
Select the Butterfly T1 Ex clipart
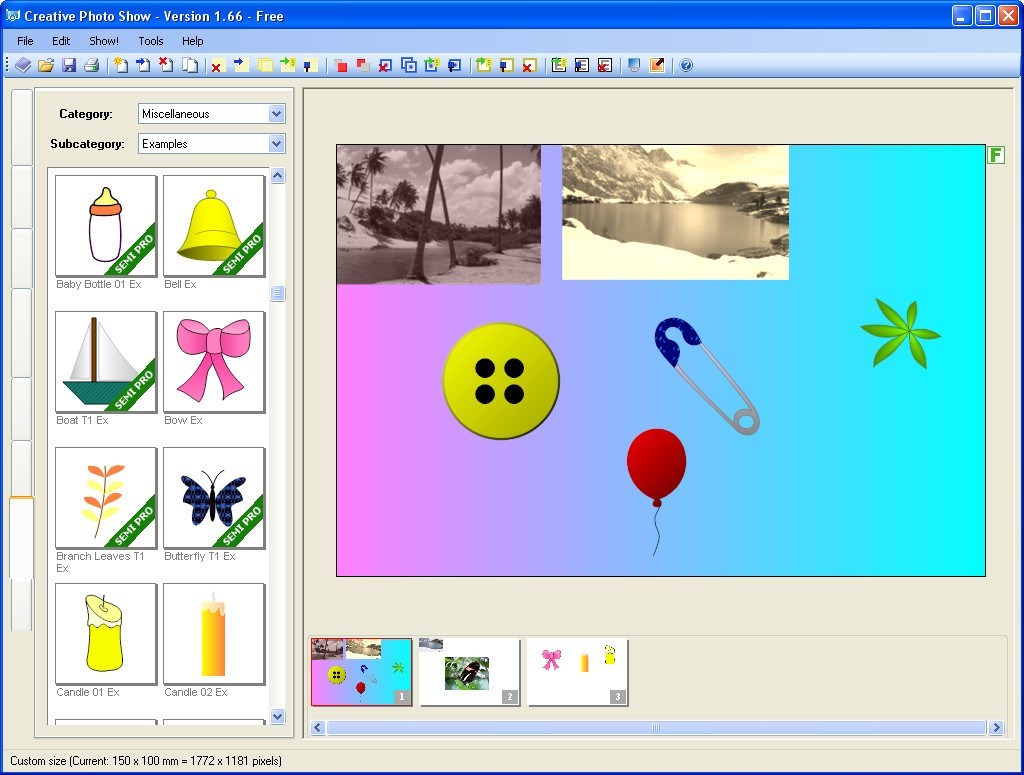pos(214,498)
